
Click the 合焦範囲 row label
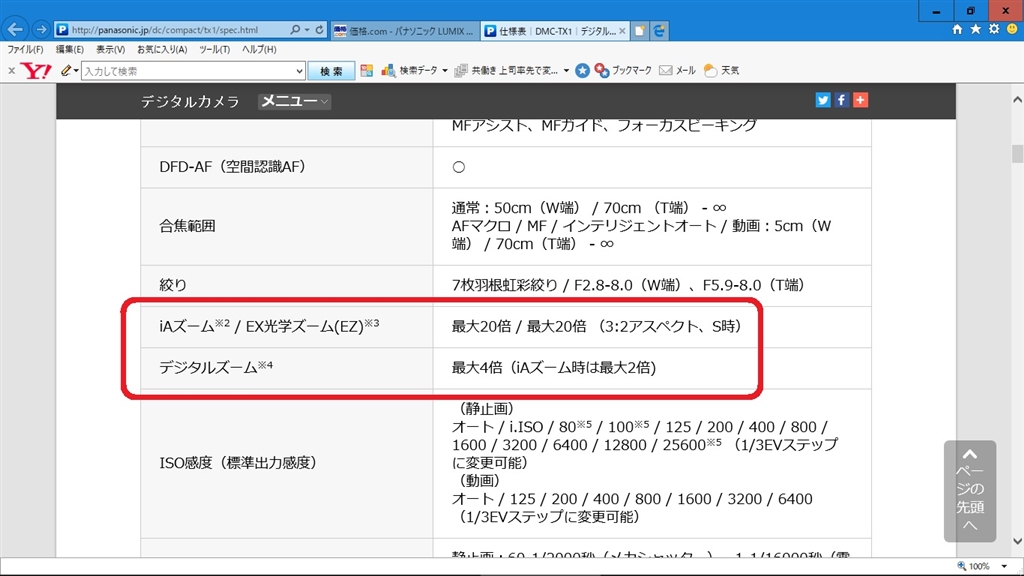coord(187,226)
